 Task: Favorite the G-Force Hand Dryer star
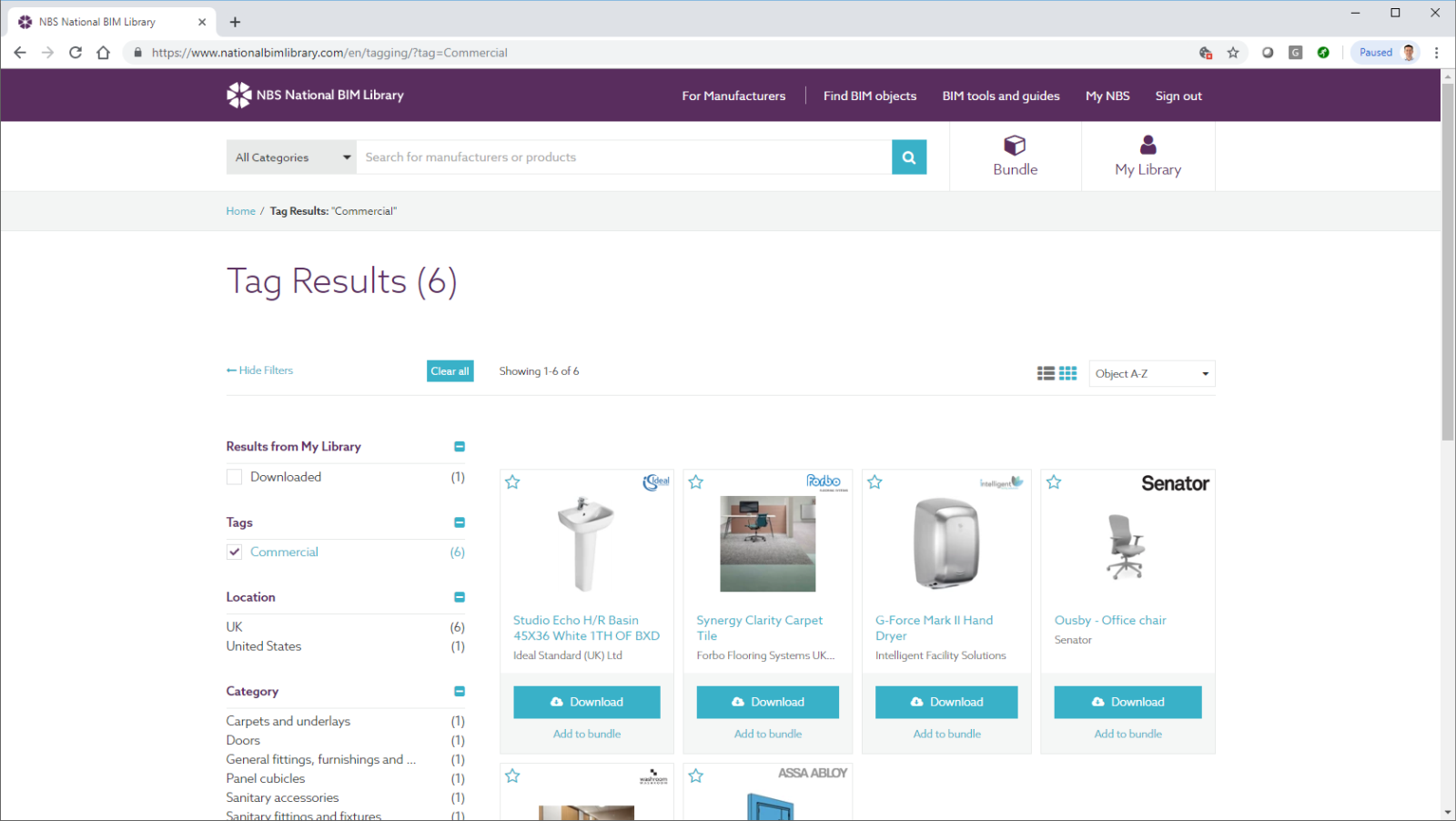click(875, 482)
